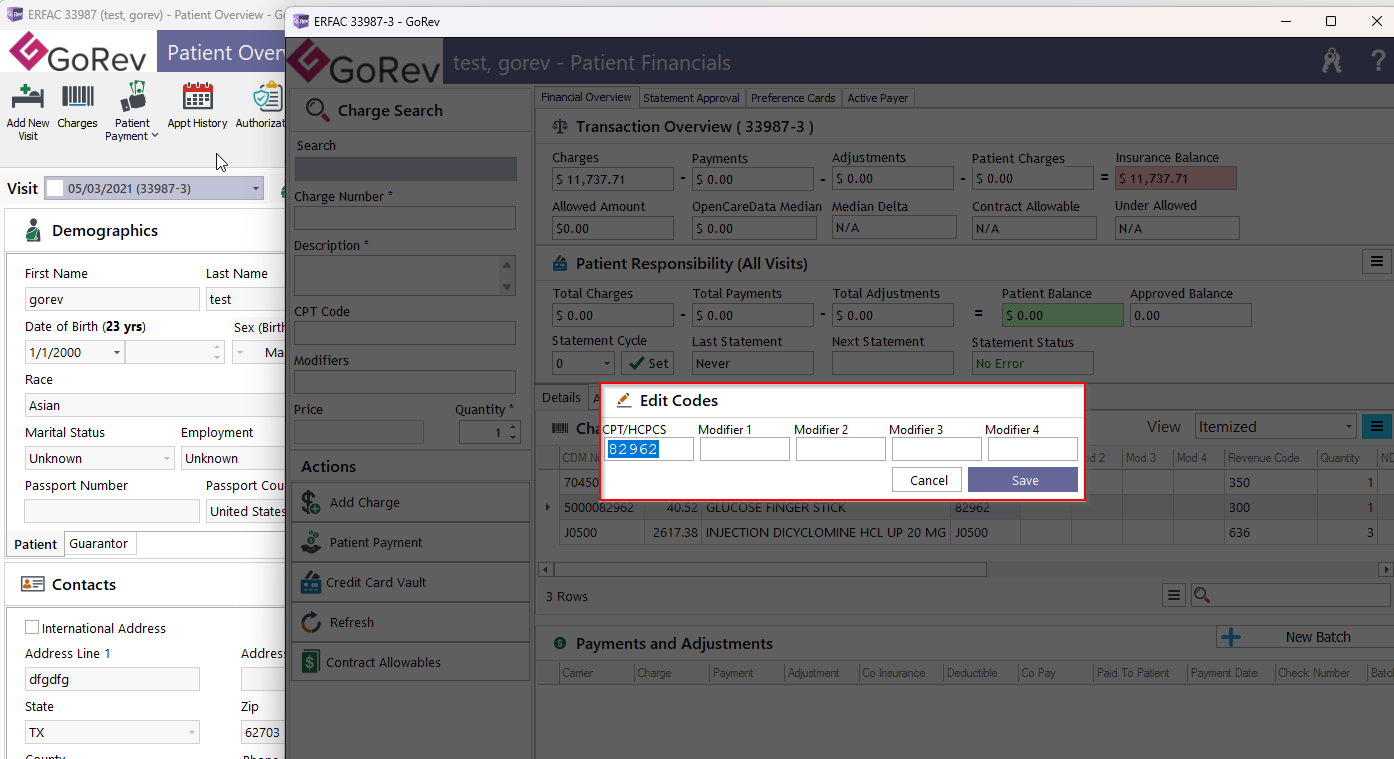Cancel the Edit Codes dialog
Screen dimensions: 1394x759
point(928,480)
